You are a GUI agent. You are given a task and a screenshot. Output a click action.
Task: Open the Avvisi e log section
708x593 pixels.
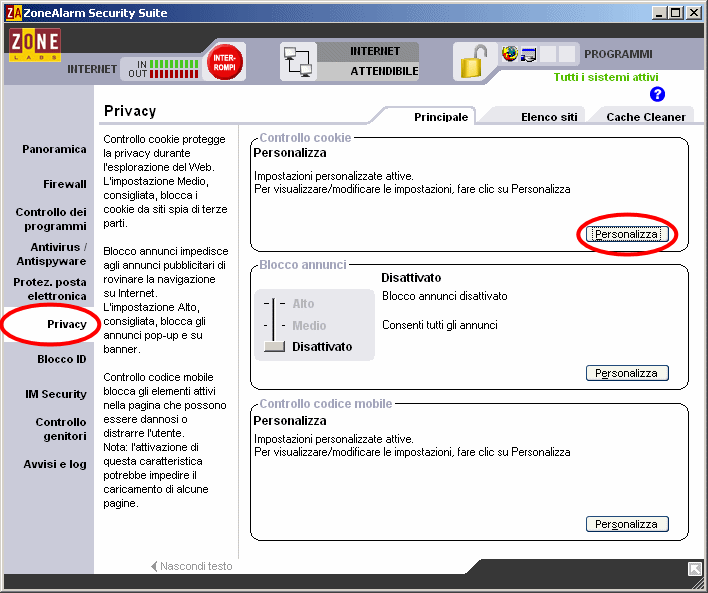[55, 464]
